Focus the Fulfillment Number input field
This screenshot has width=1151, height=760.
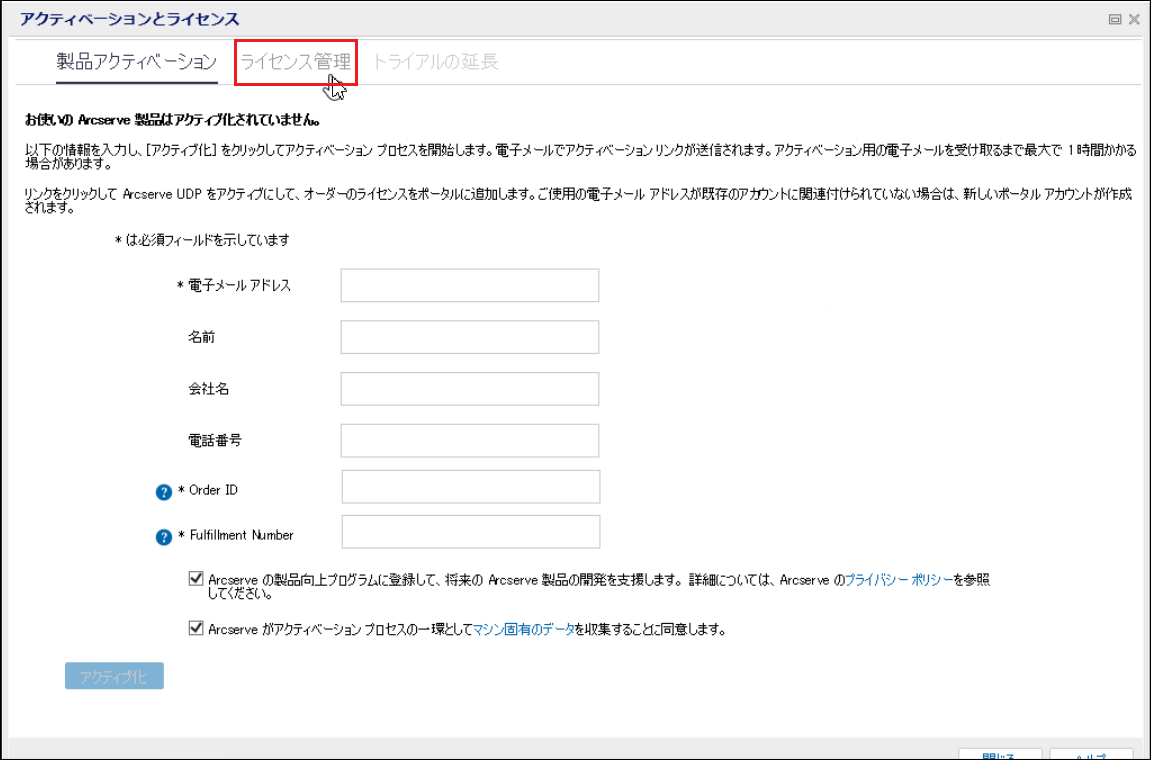(471, 532)
